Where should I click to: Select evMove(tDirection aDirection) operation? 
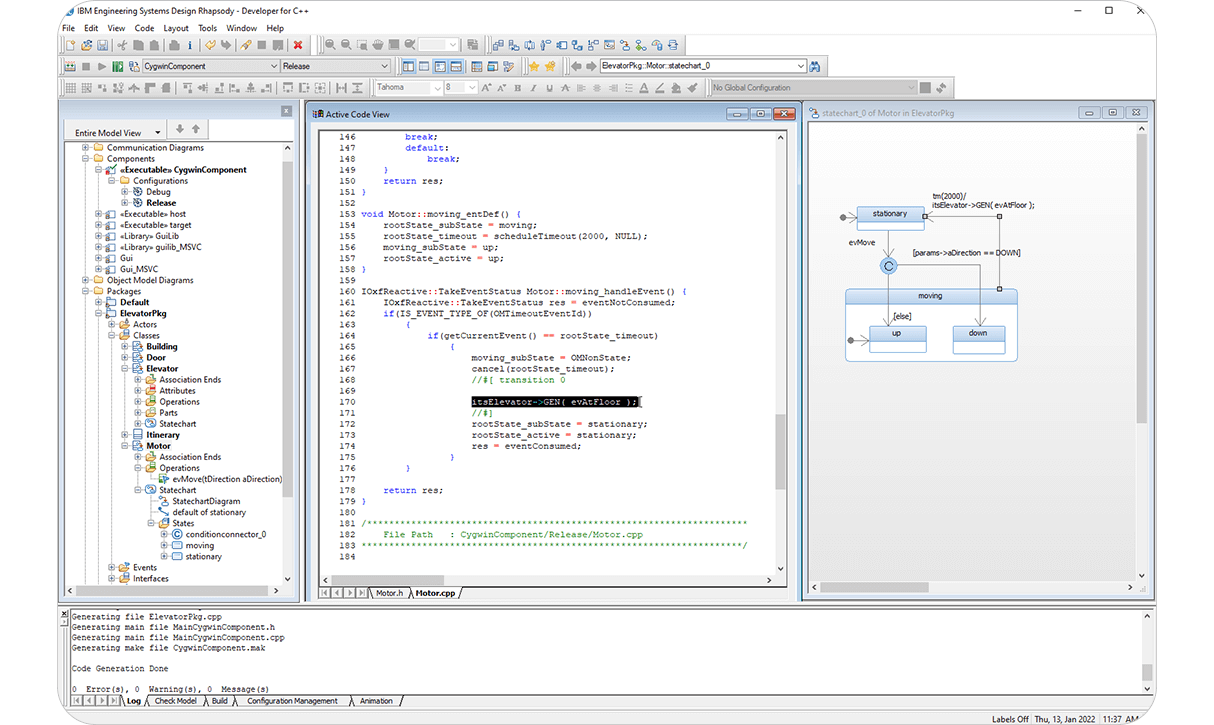coord(227,479)
